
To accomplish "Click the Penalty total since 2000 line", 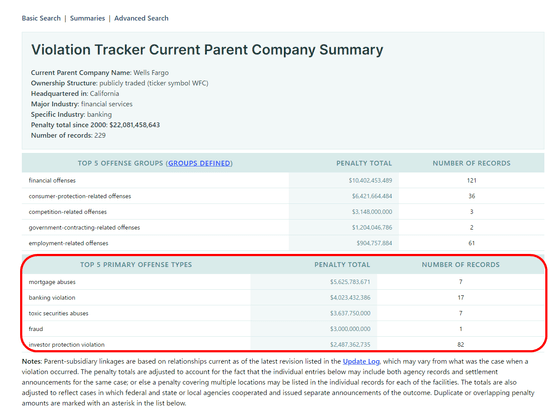I will pos(95,125).
